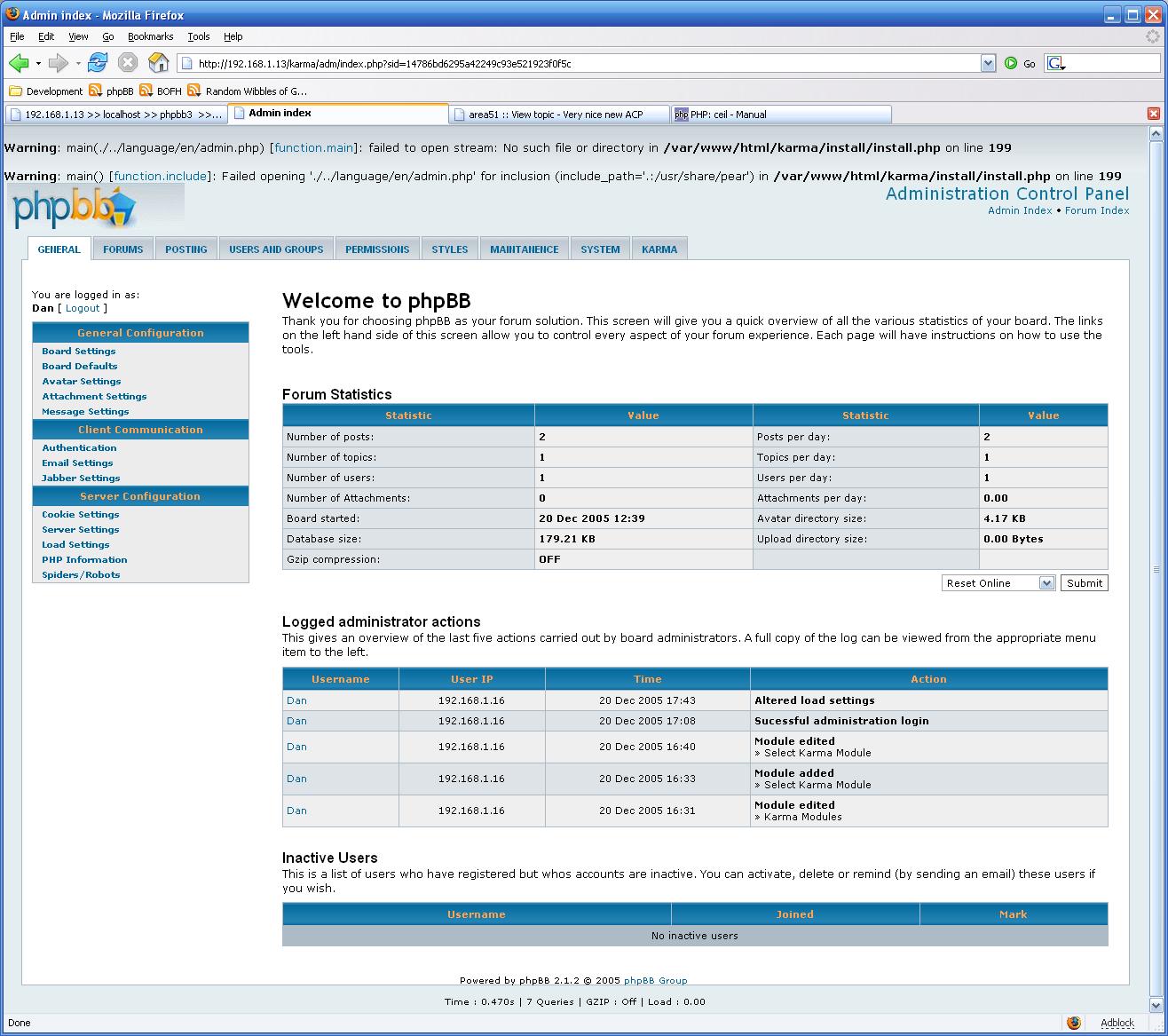Open the Development bookmarks folder icon
This screenshot has width=1168, height=1036.
click(15, 91)
